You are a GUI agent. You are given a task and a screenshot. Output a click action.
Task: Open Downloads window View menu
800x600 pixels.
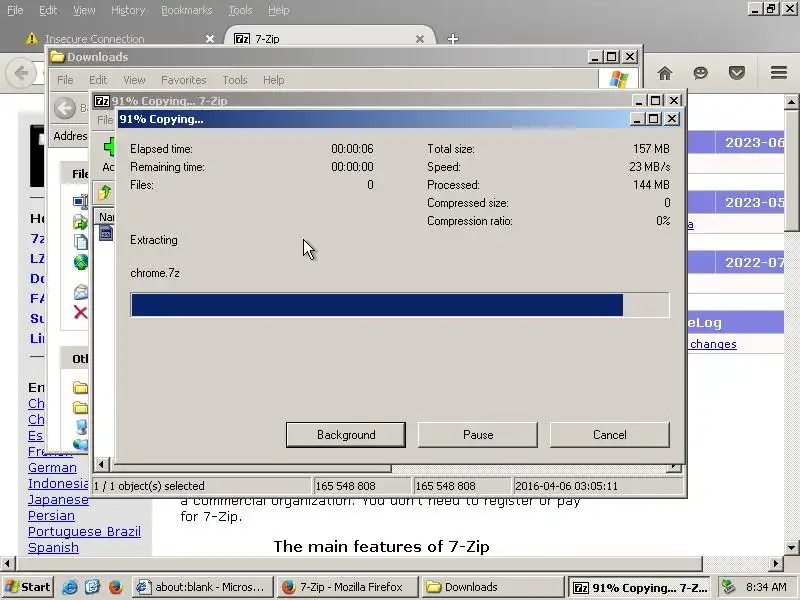[x=134, y=80]
